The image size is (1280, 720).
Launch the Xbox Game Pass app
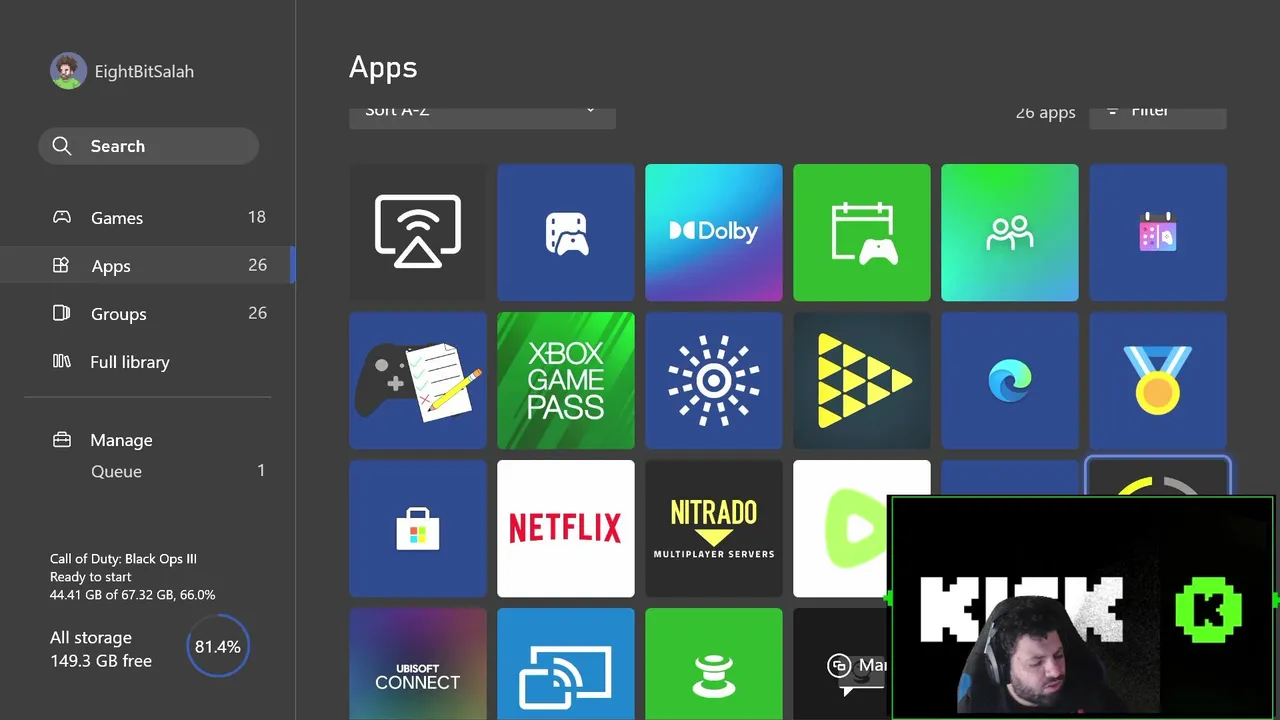[566, 380]
